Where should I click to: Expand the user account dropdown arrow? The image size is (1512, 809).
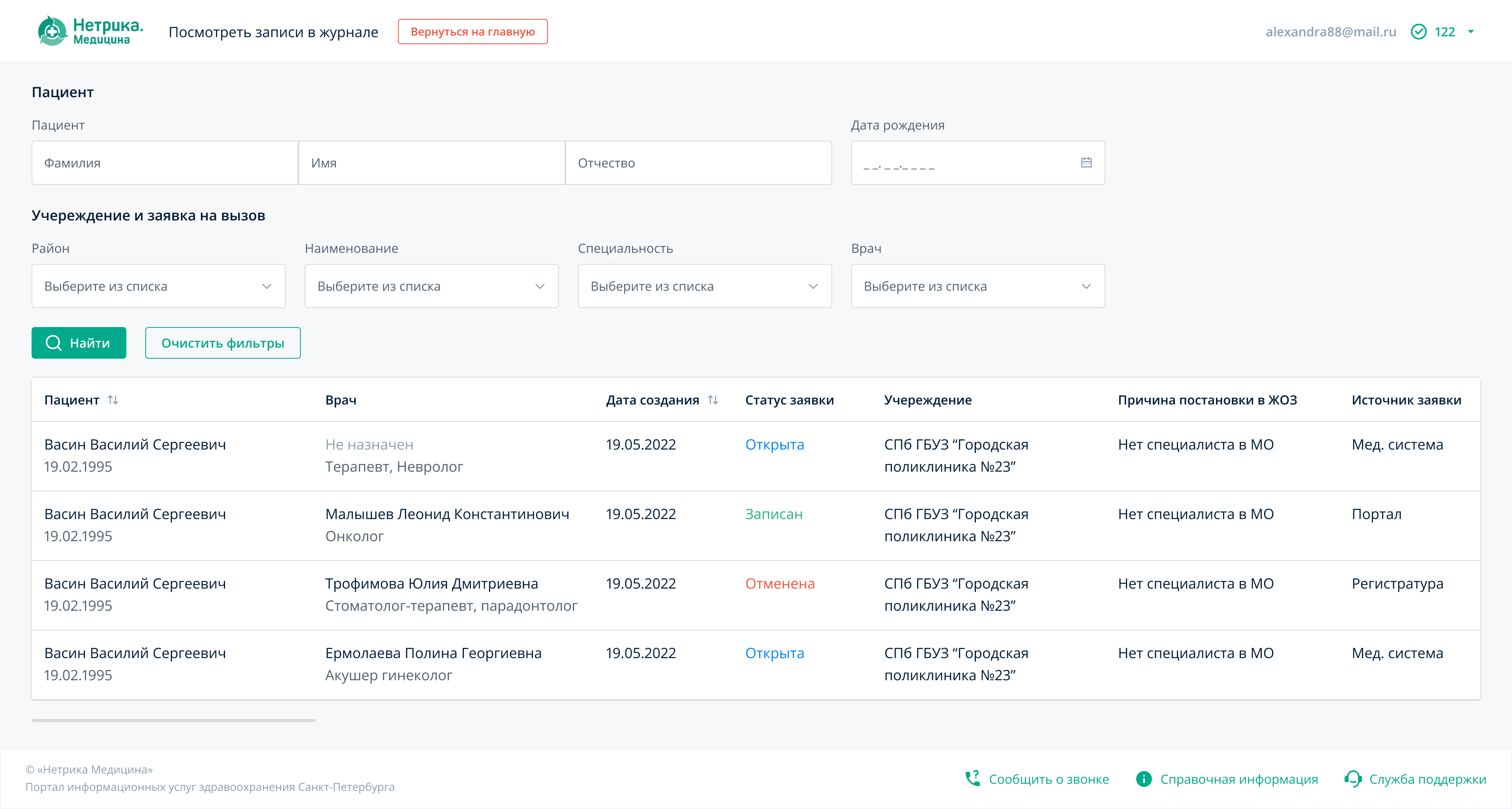tap(1471, 32)
